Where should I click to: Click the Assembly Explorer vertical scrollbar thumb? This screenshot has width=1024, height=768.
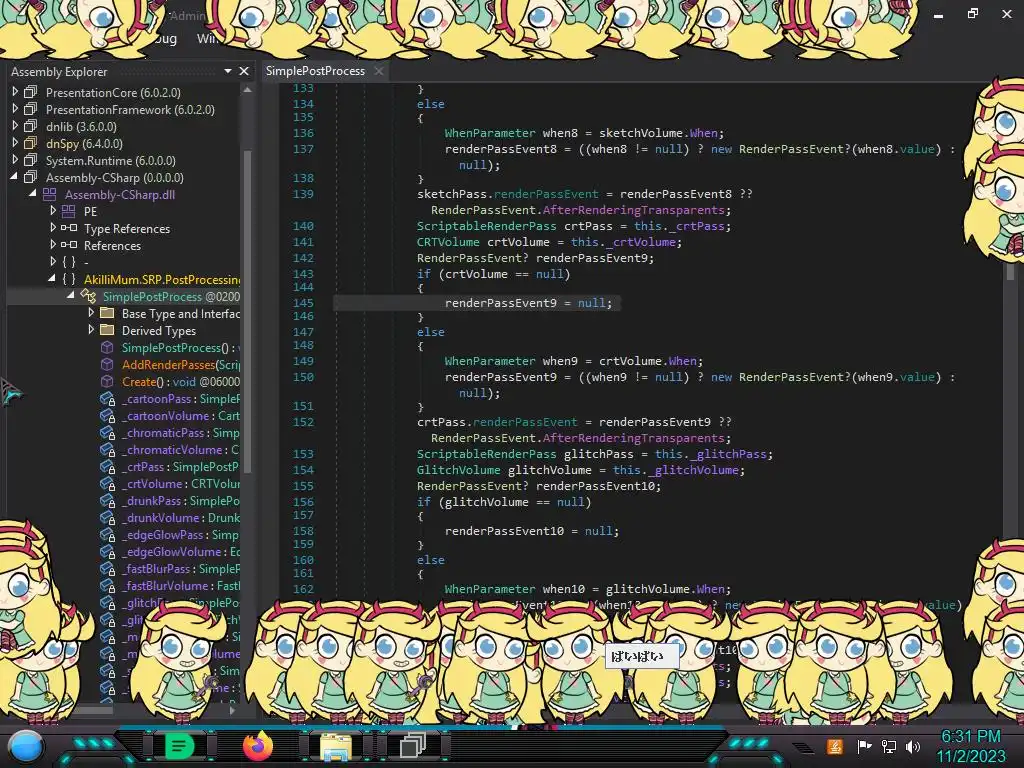pyautogui.click(x=248, y=310)
